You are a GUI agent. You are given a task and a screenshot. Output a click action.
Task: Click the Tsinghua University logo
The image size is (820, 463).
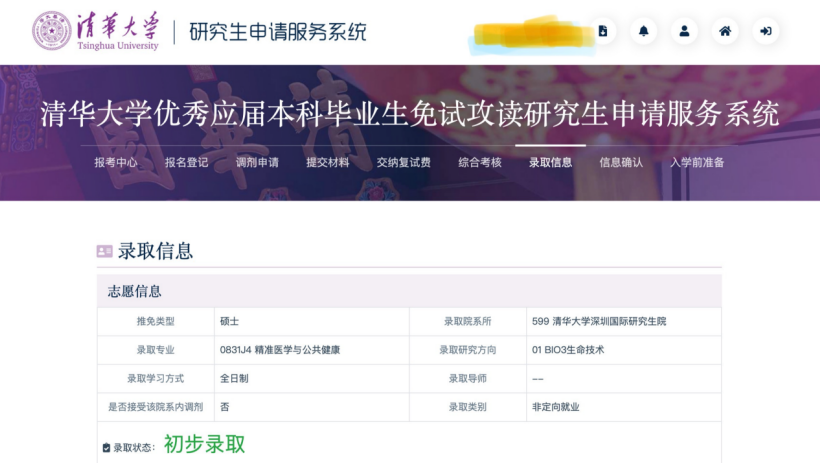[95, 31]
